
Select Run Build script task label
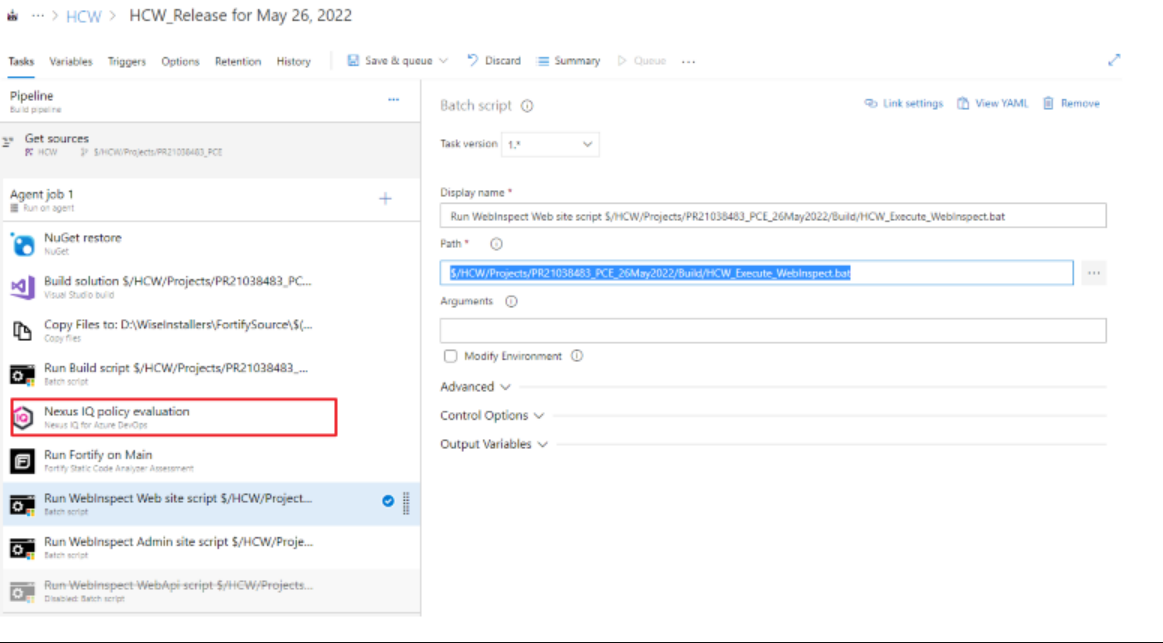176,368
